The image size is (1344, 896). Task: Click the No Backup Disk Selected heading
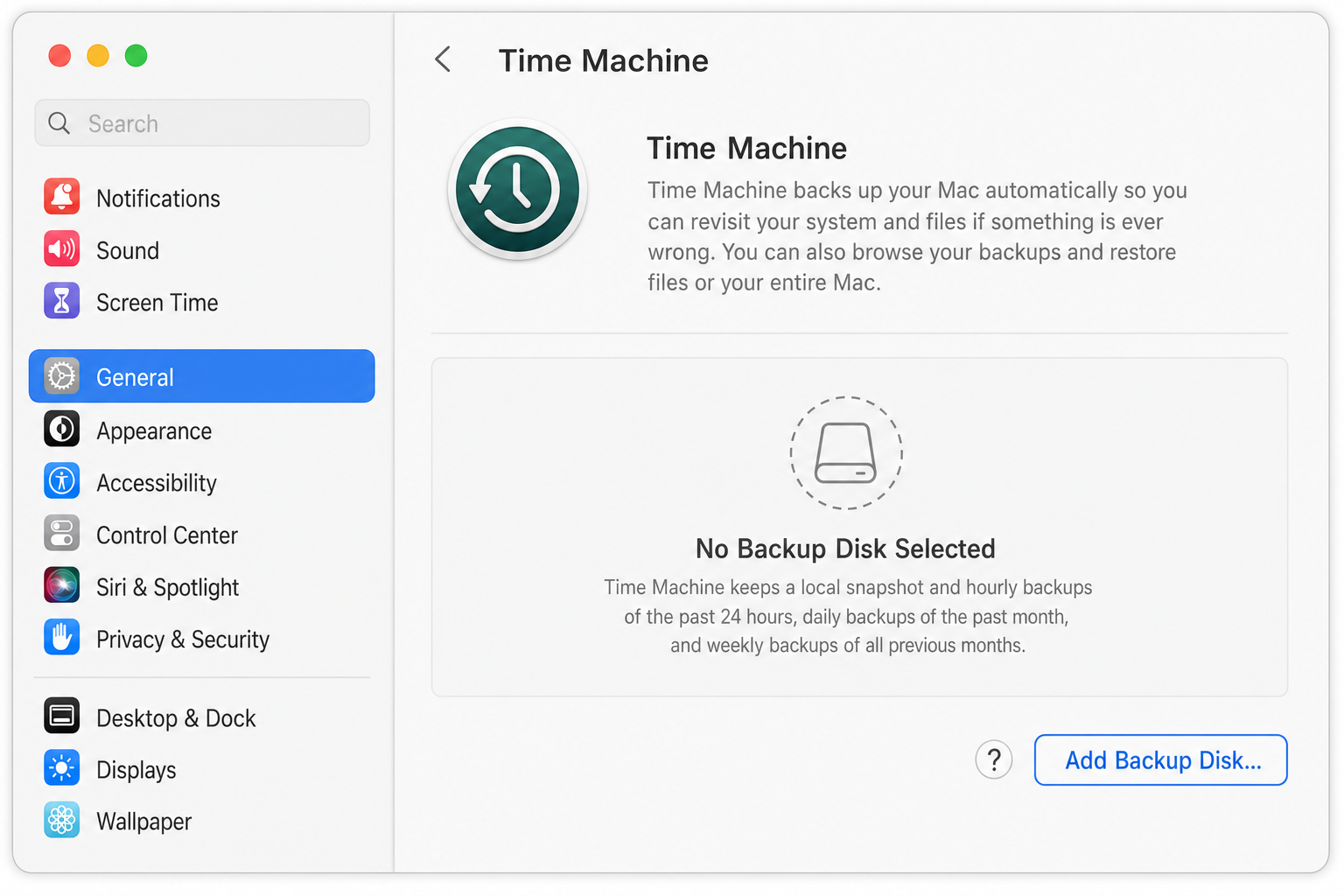point(845,549)
